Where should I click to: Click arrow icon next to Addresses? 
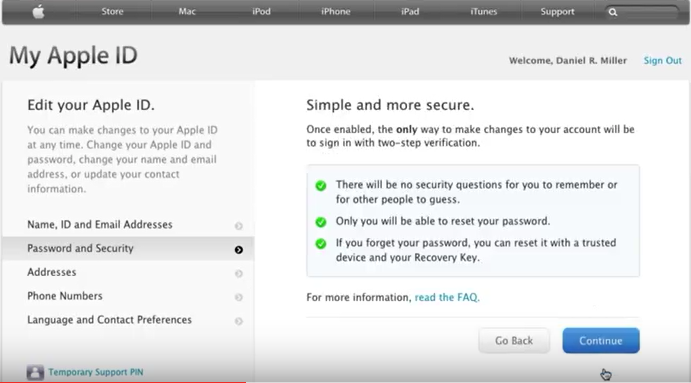click(238, 274)
